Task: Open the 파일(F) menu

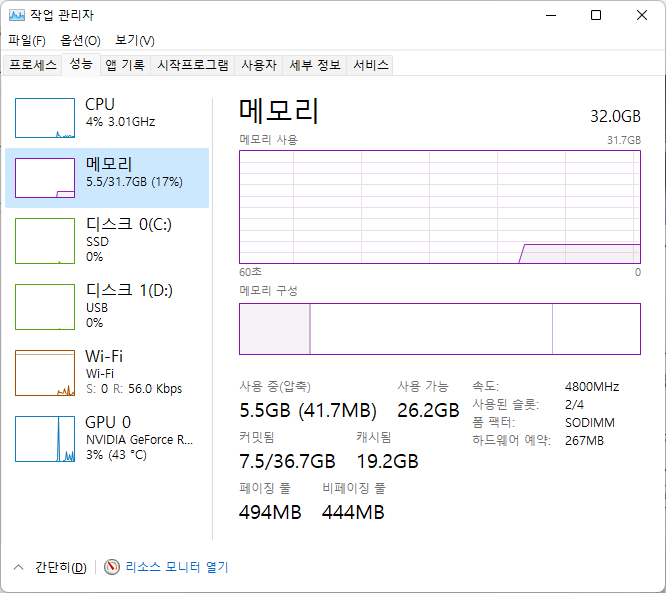Action: 27,41
